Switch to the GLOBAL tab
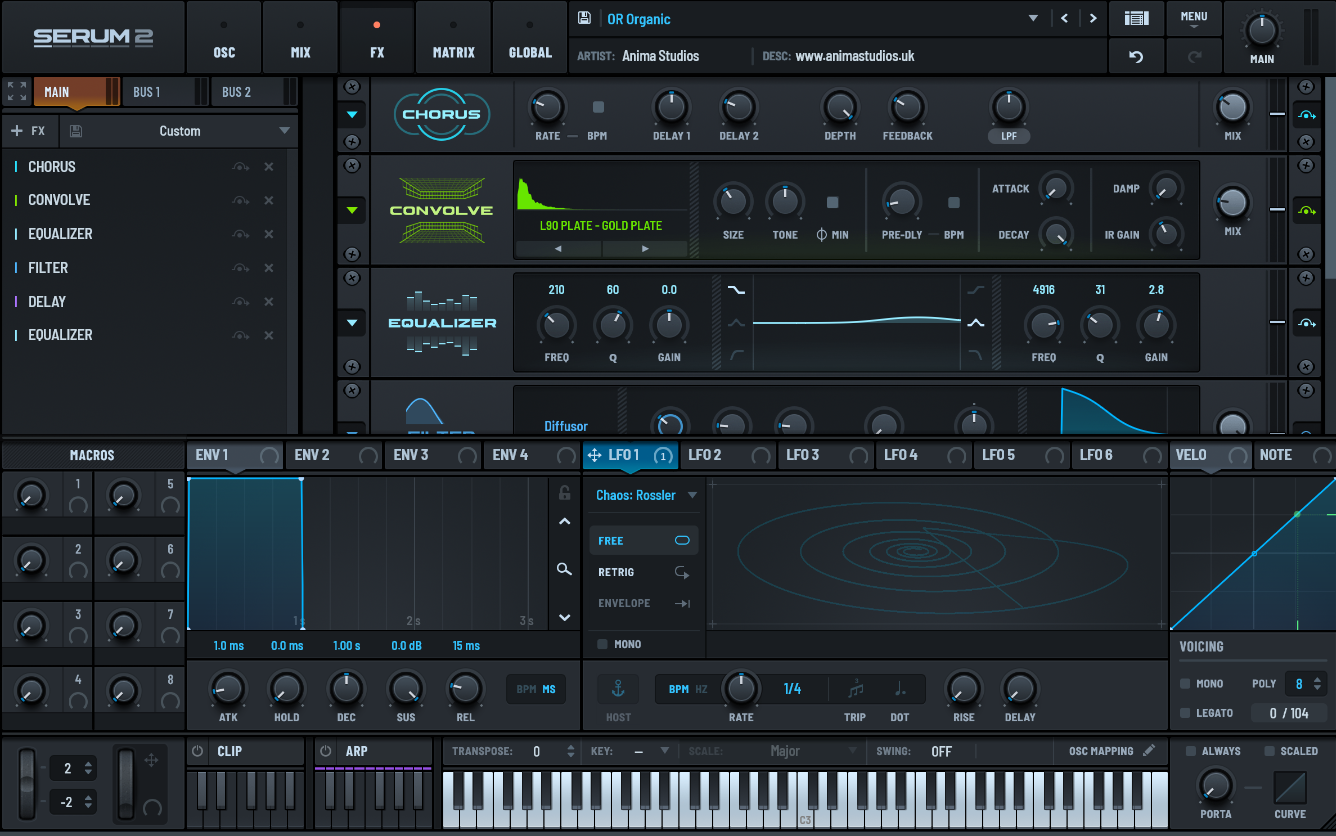This screenshot has height=836, width=1336. point(530,38)
